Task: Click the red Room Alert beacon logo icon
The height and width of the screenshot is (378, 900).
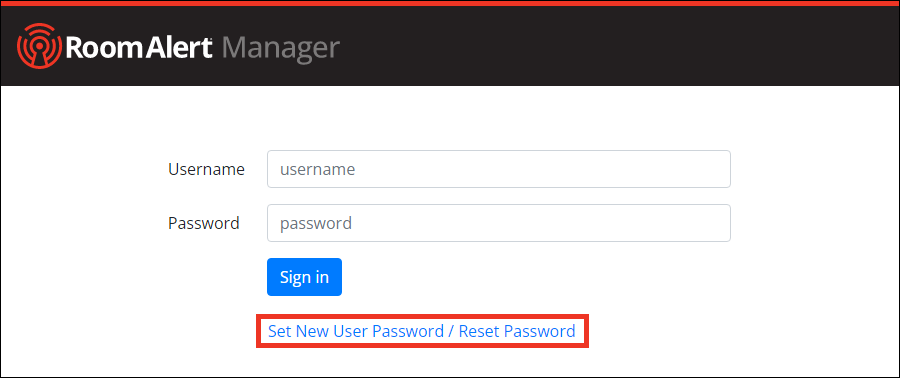Action: (x=40, y=45)
